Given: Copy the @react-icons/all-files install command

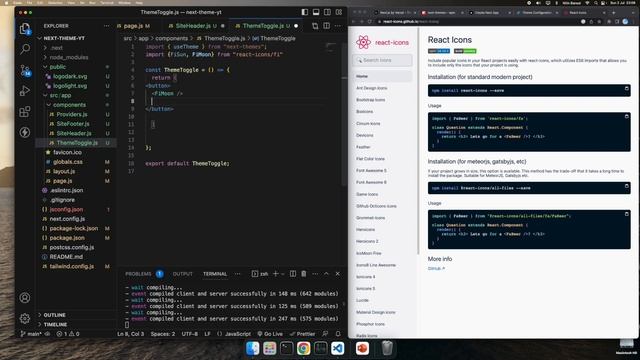Looking at the screenshot, I should [627, 186].
